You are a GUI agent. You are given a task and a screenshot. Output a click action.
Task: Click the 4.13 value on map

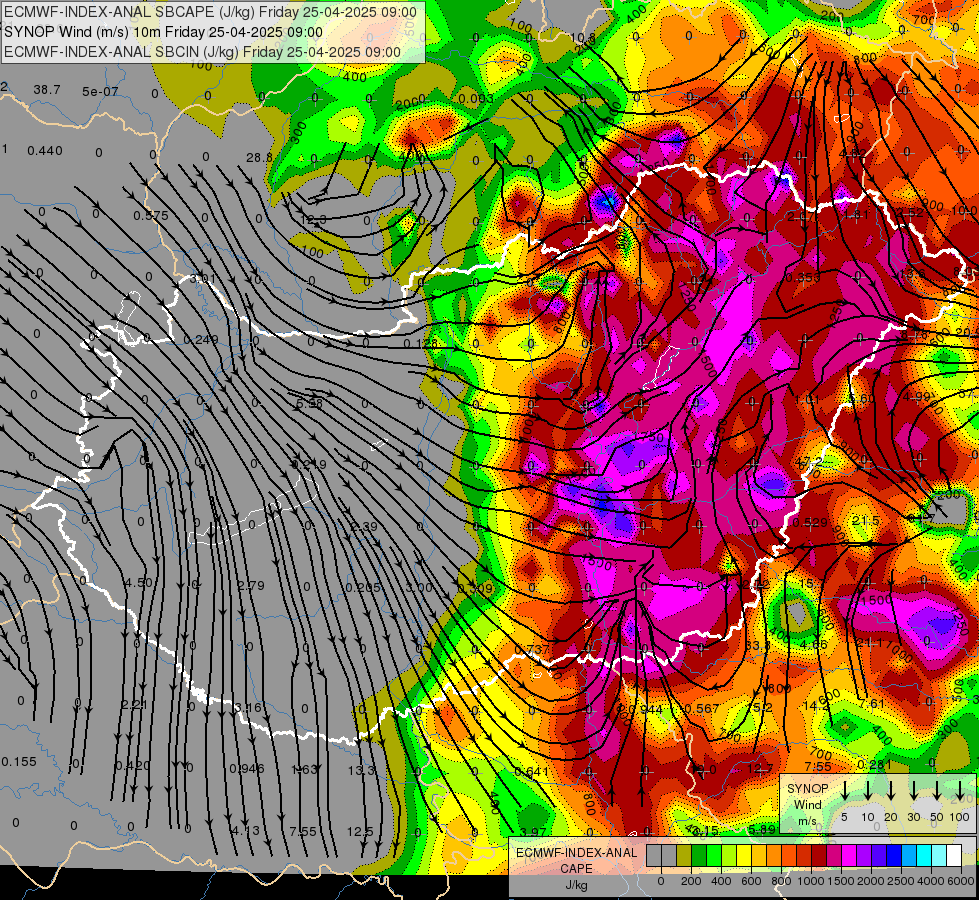[x=245, y=831]
